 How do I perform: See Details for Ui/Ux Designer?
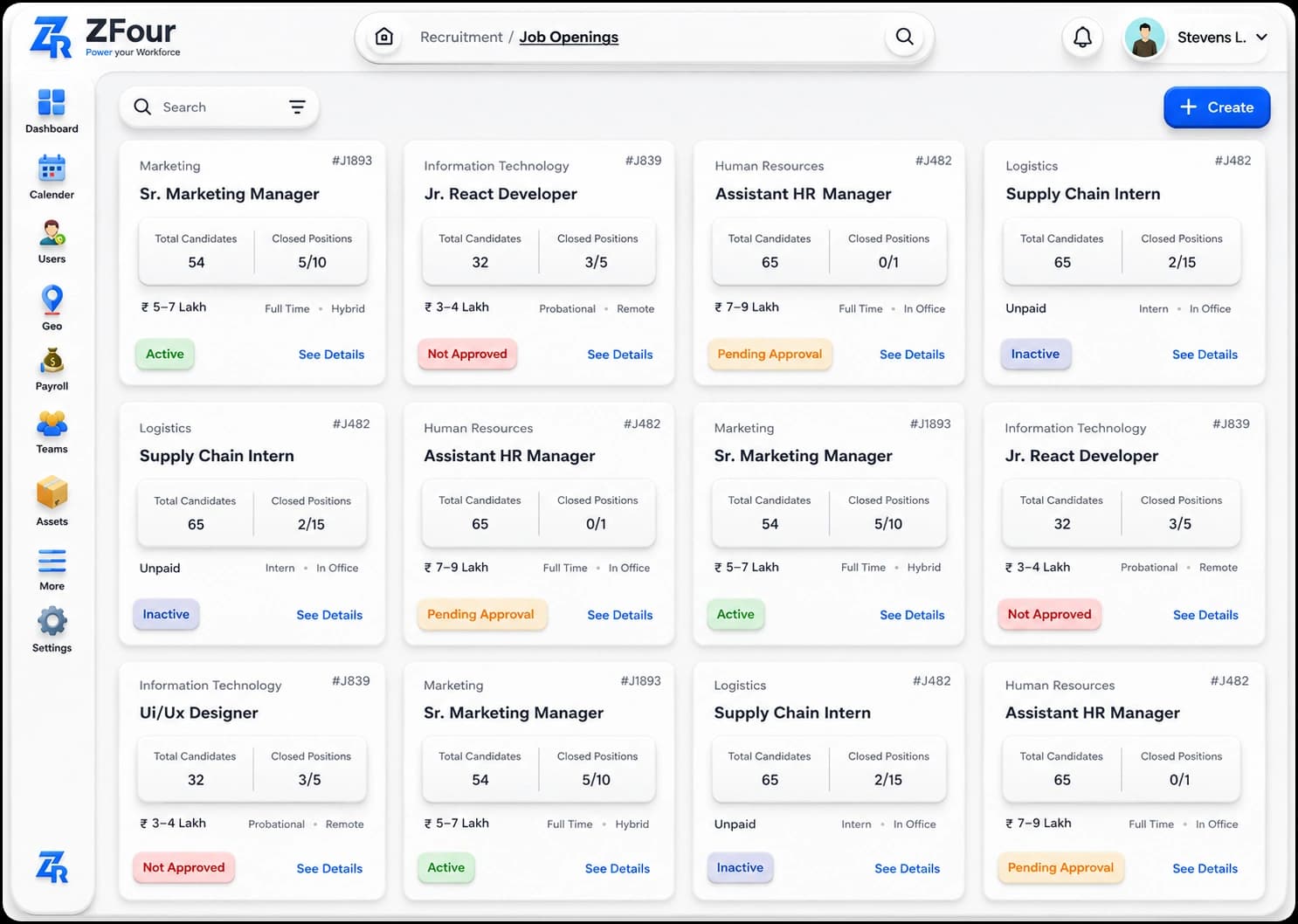point(329,868)
